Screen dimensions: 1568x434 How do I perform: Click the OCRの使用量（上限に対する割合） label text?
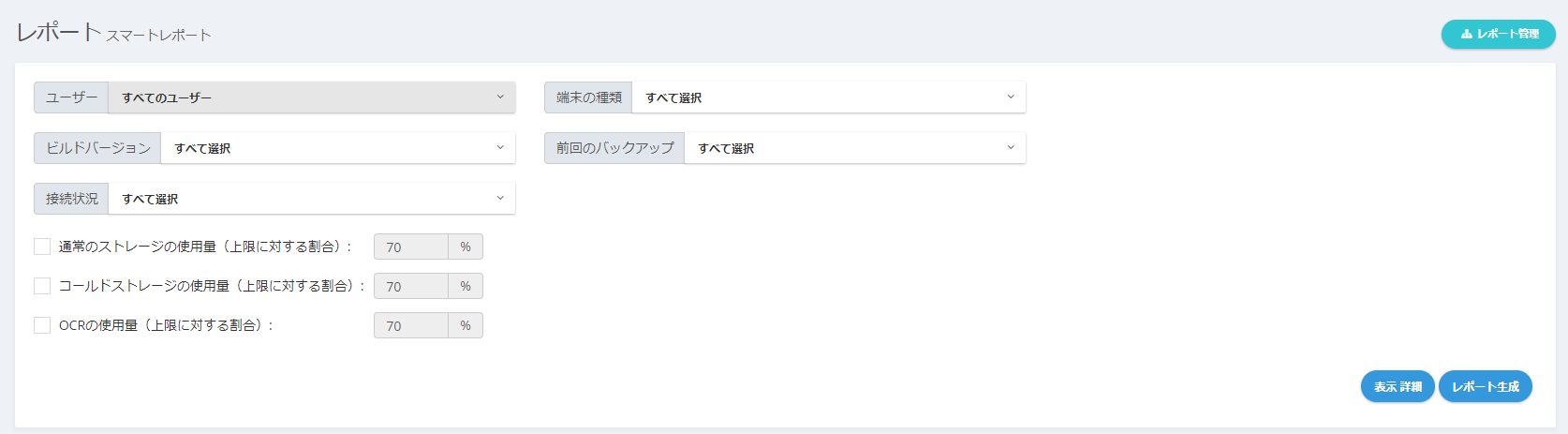(166, 325)
